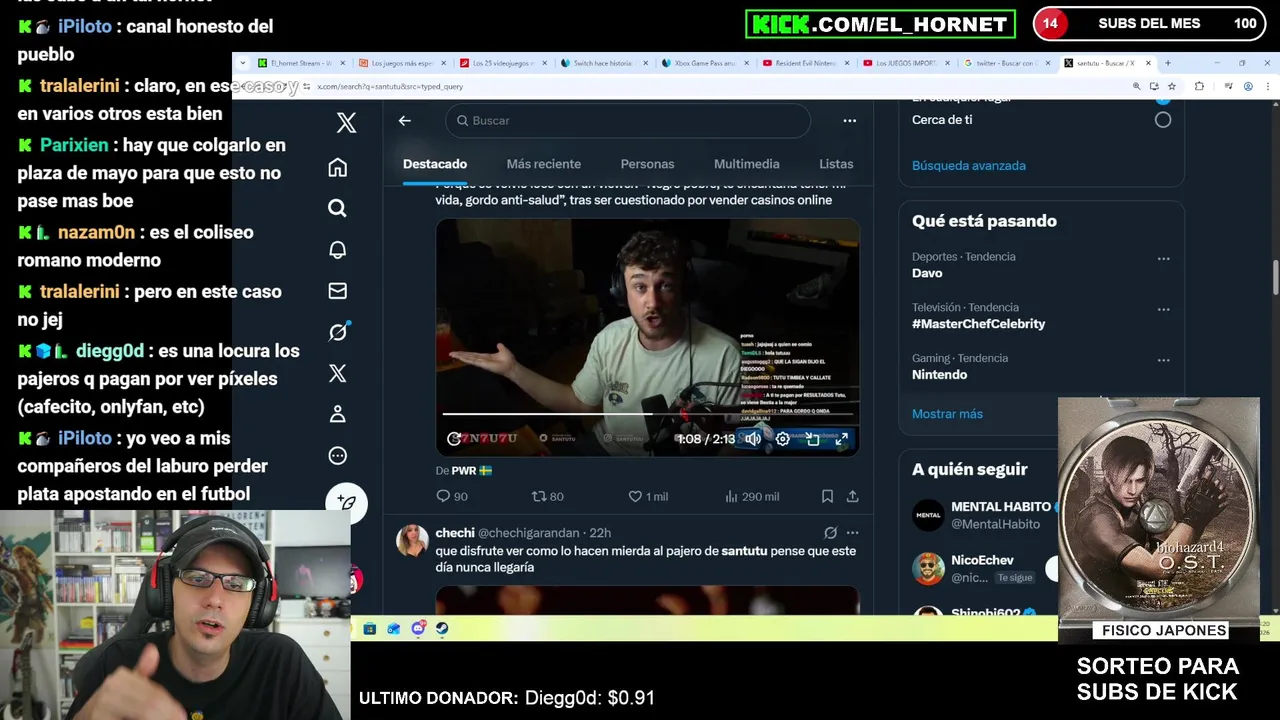This screenshot has width=1280, height=720.
Task: Open Outlook in the taskbar
Action: 394,629
